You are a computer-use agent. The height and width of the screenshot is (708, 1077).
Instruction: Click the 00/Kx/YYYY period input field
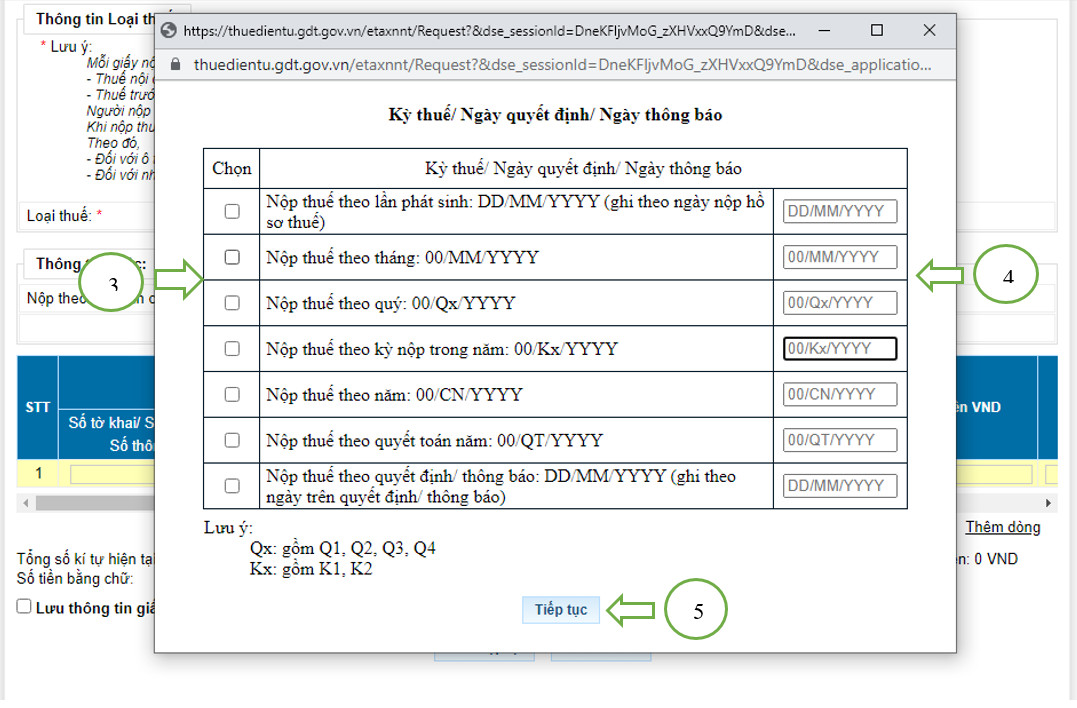[x=839, y=349]
